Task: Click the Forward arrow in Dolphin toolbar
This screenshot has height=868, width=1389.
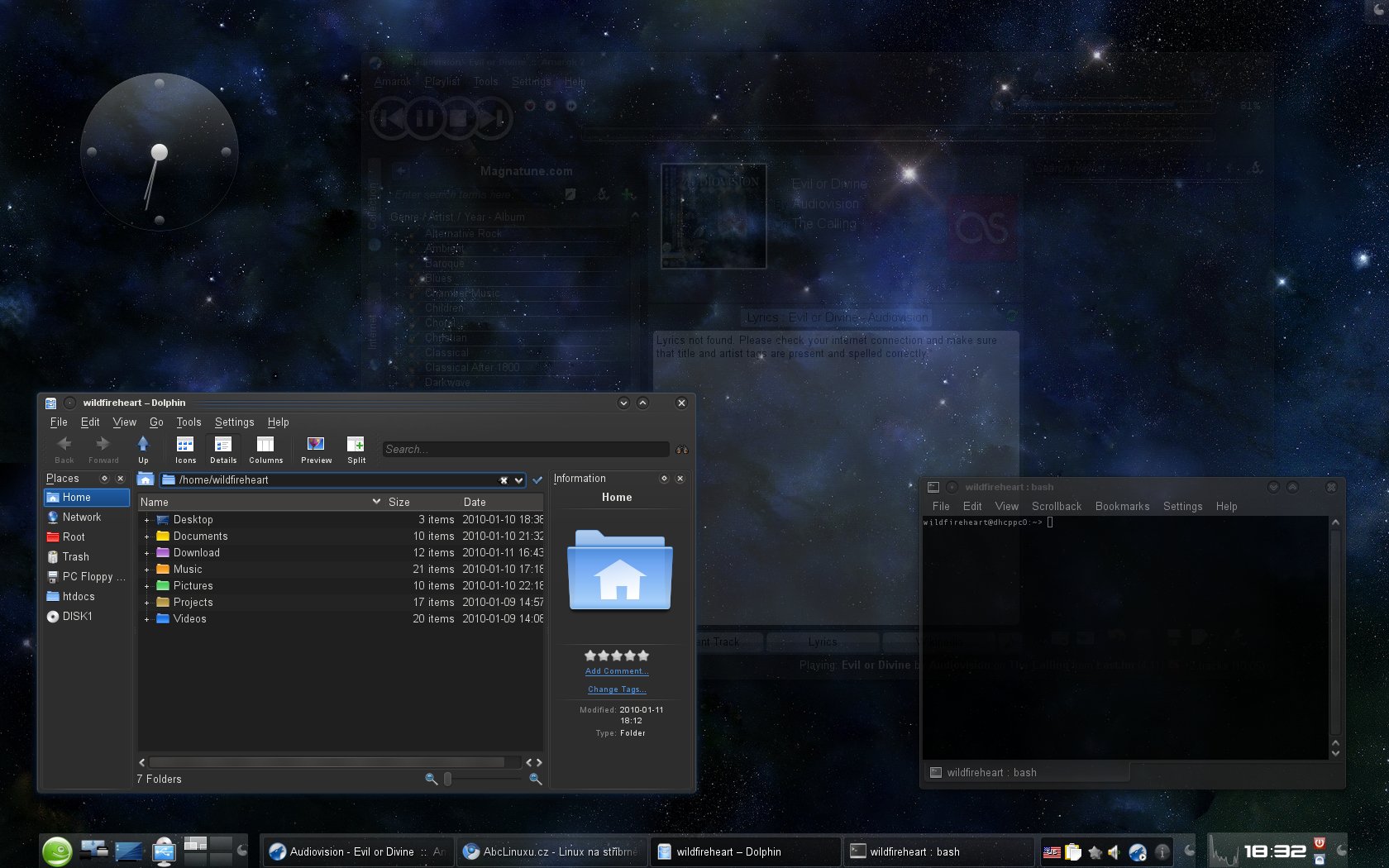Action: pyautogui.click(x=103, y=449)
